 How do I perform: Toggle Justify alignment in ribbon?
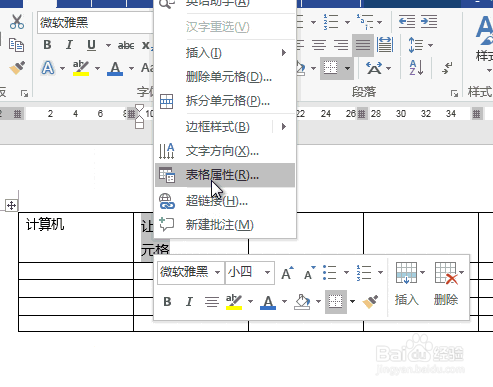pos(363,45)
